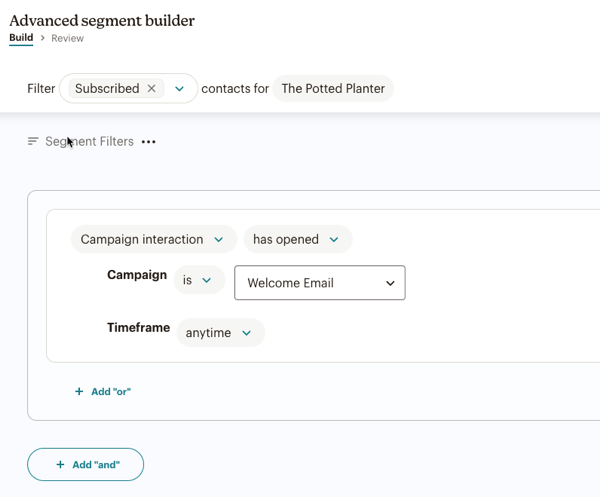Go to the Review breadcrumb step
This screenshot has height=497, width=600.
point(68,38)
